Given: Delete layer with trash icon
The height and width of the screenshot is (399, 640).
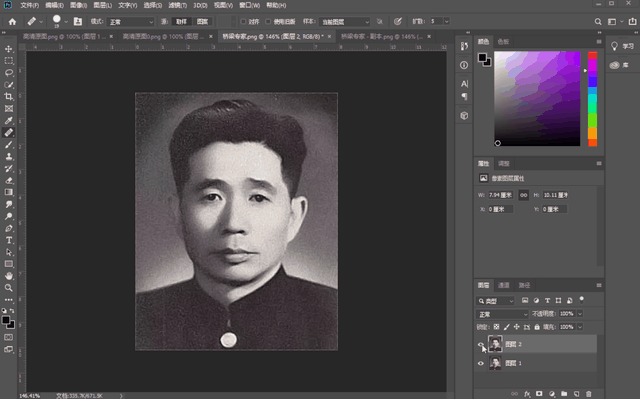Looking at the screenshot, I should (589, 394).
